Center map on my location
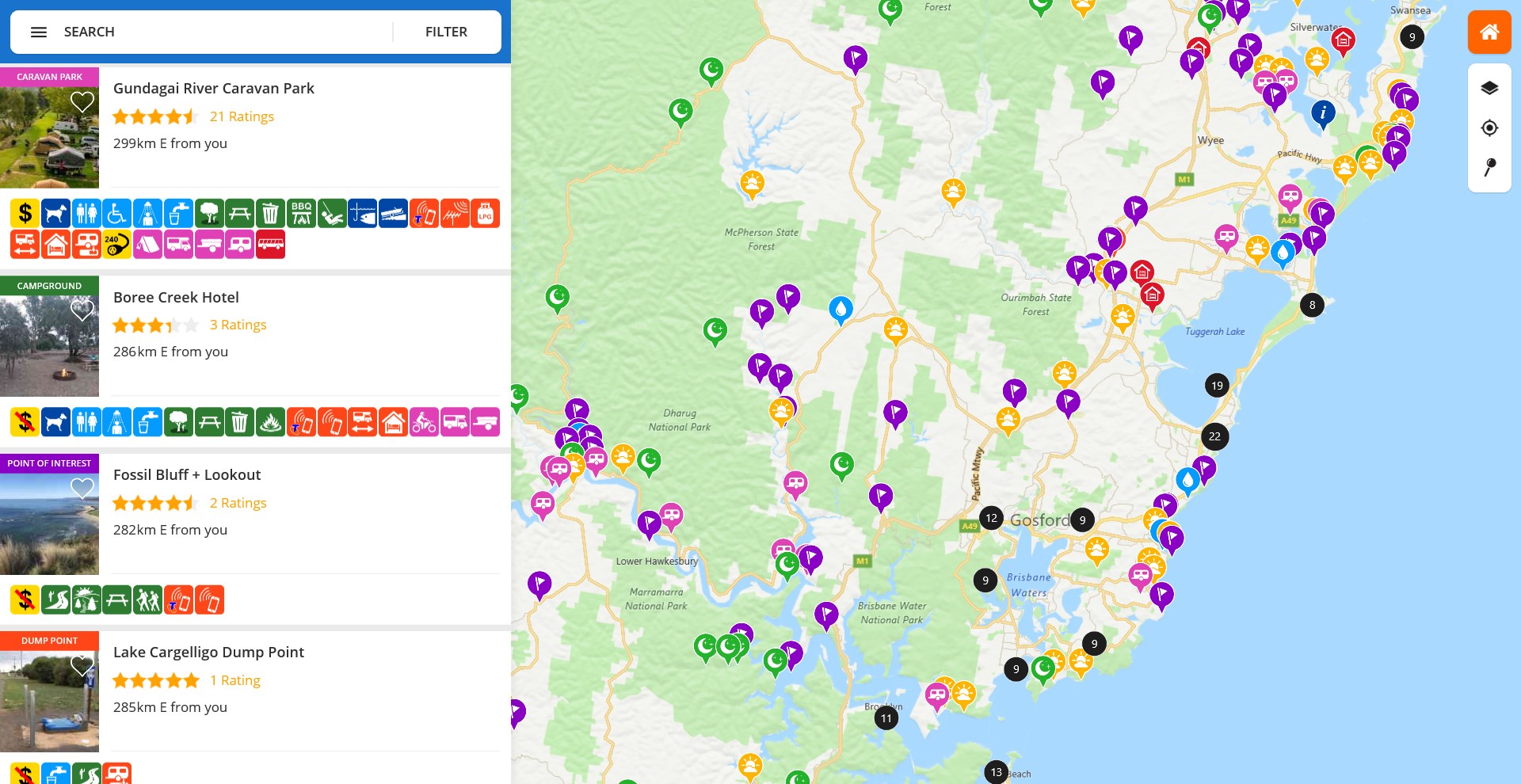1521x784 pixels. click(x=1489, y=127)
